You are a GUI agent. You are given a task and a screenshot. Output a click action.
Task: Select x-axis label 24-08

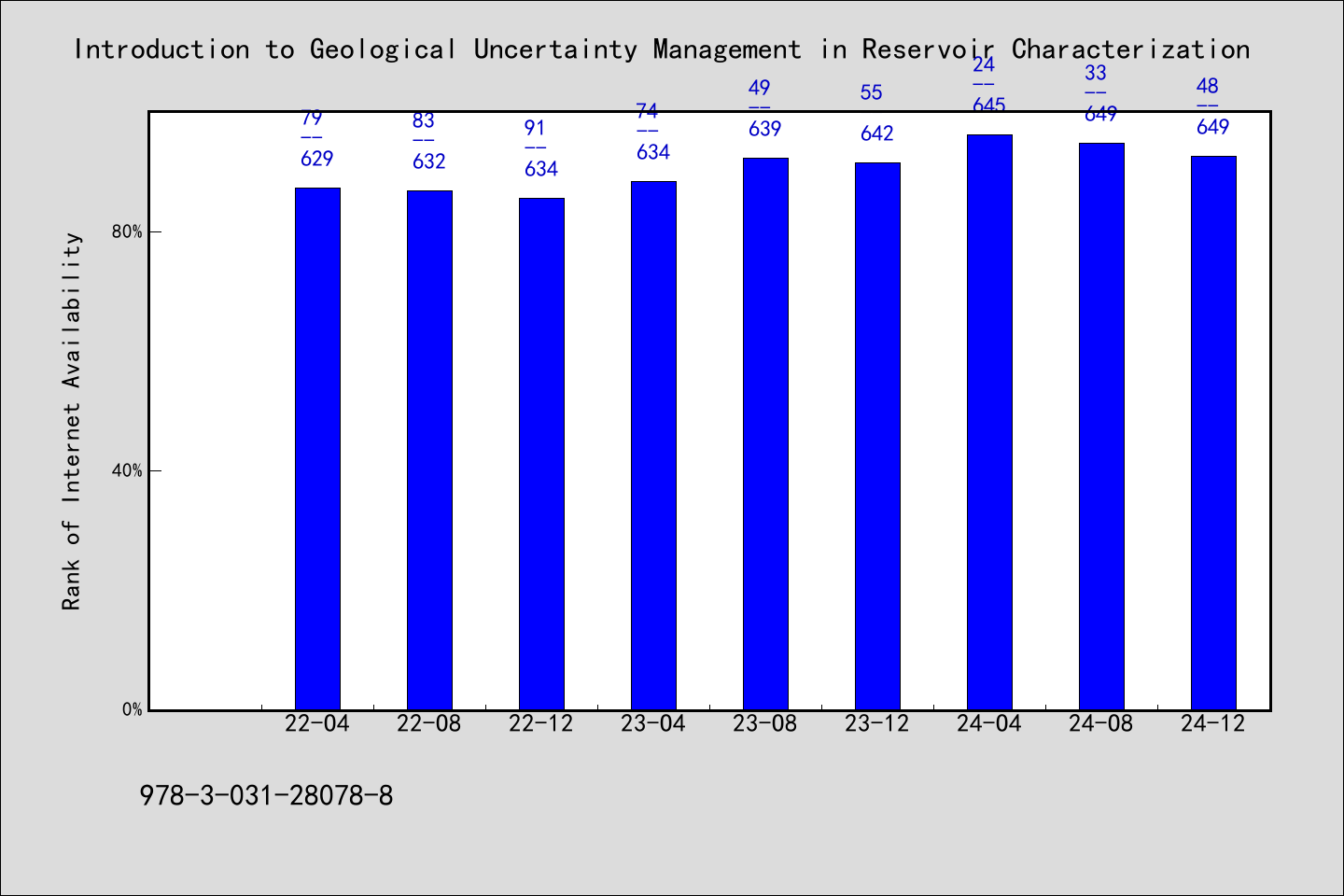1101,724
